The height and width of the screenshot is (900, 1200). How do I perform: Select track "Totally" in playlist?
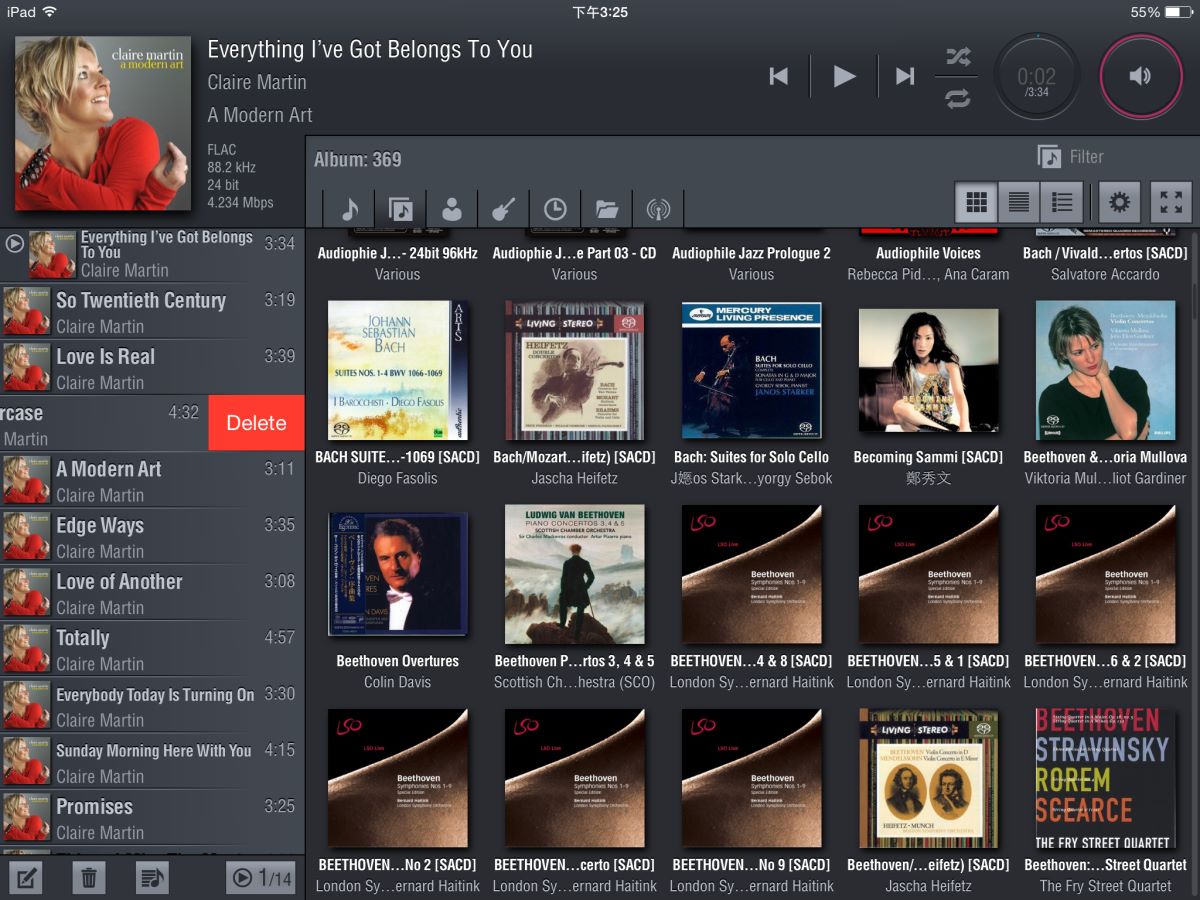[x=152, y=649]
